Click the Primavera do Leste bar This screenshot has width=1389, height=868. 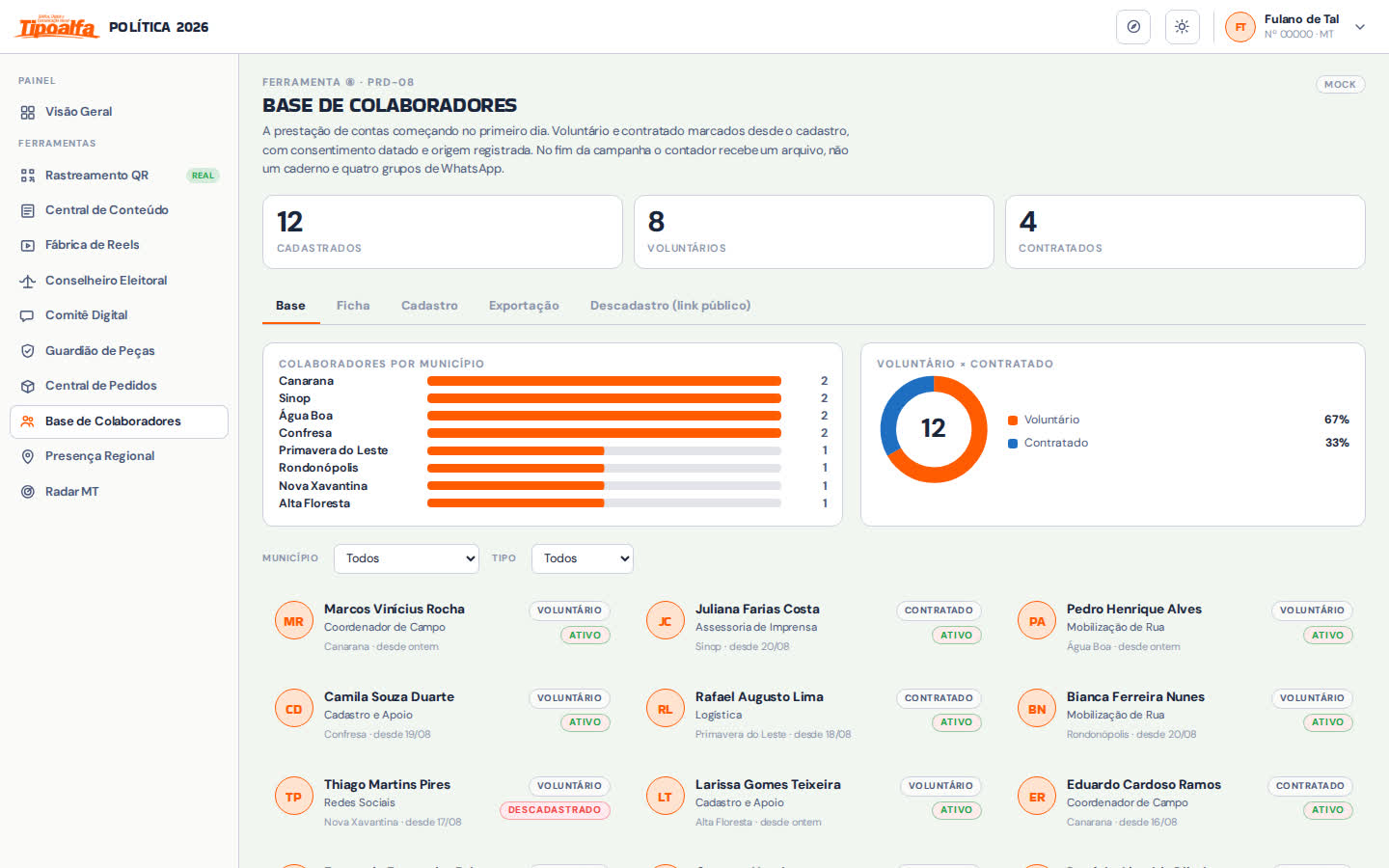click(604, 450)
